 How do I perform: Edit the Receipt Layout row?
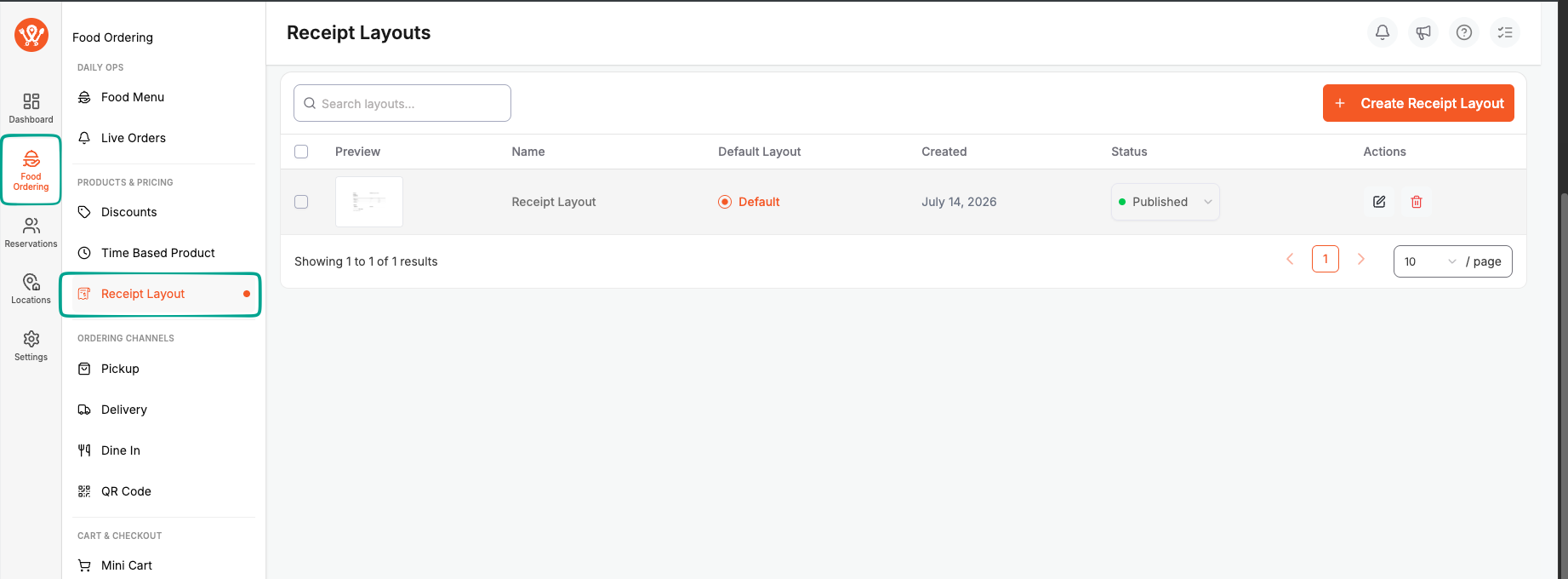coord(1379,202)
